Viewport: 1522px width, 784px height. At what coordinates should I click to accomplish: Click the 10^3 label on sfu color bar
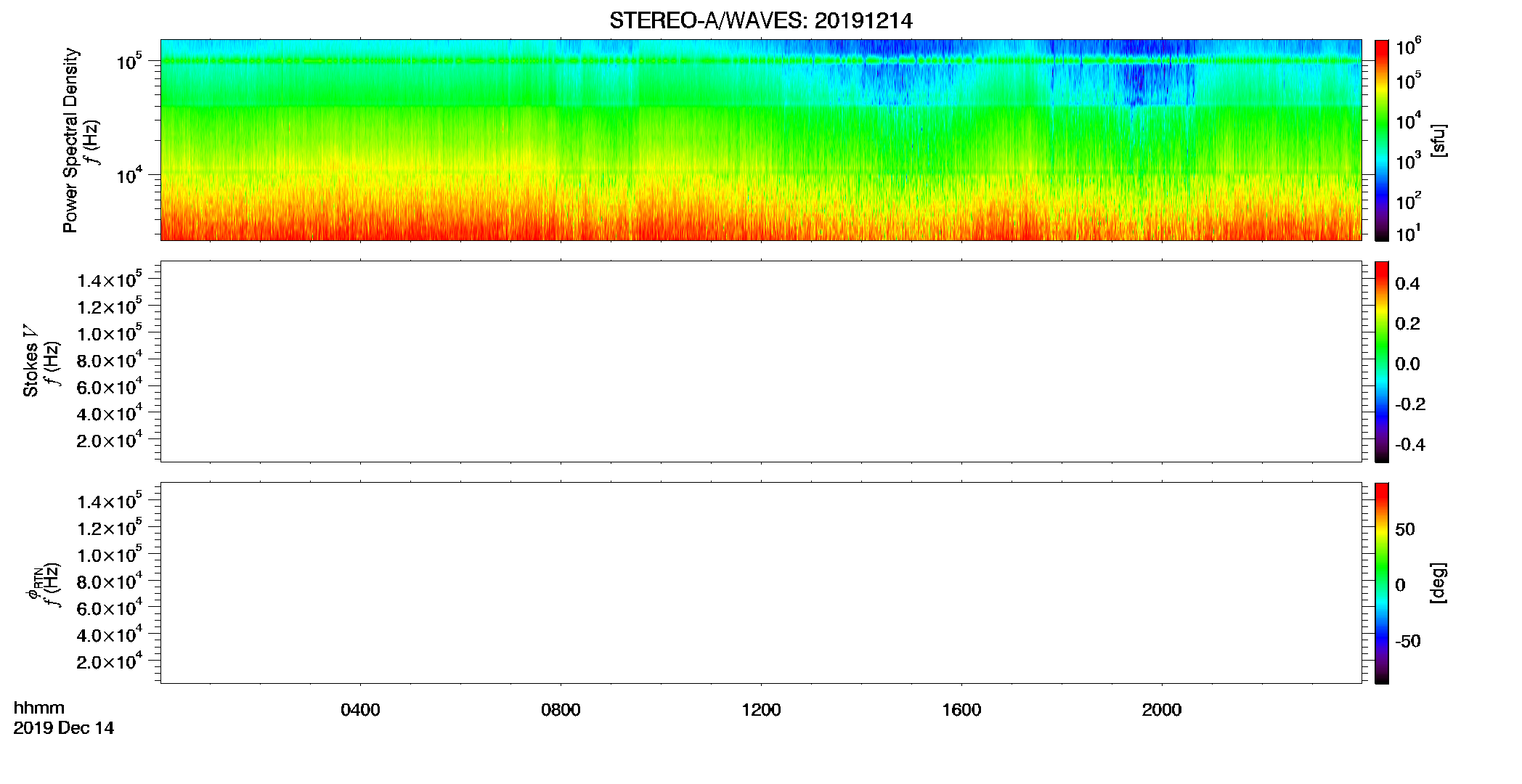[1408, 161]
